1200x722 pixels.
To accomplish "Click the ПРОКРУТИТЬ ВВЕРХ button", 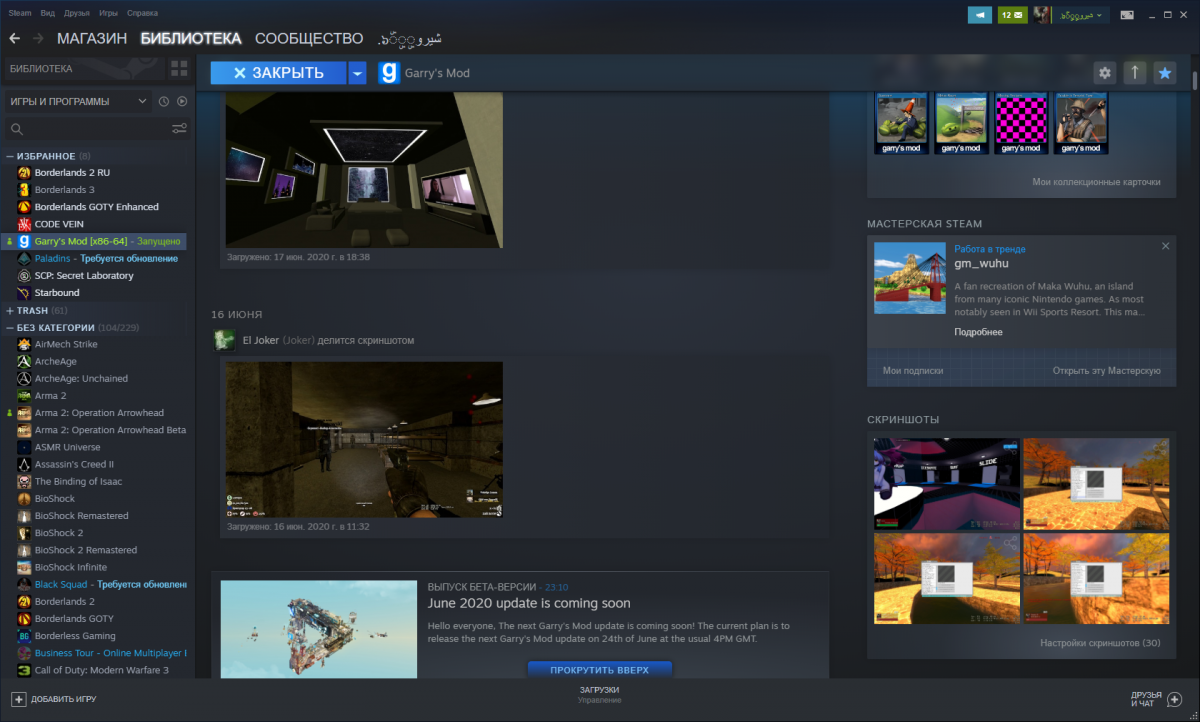I will click(599, 669).
